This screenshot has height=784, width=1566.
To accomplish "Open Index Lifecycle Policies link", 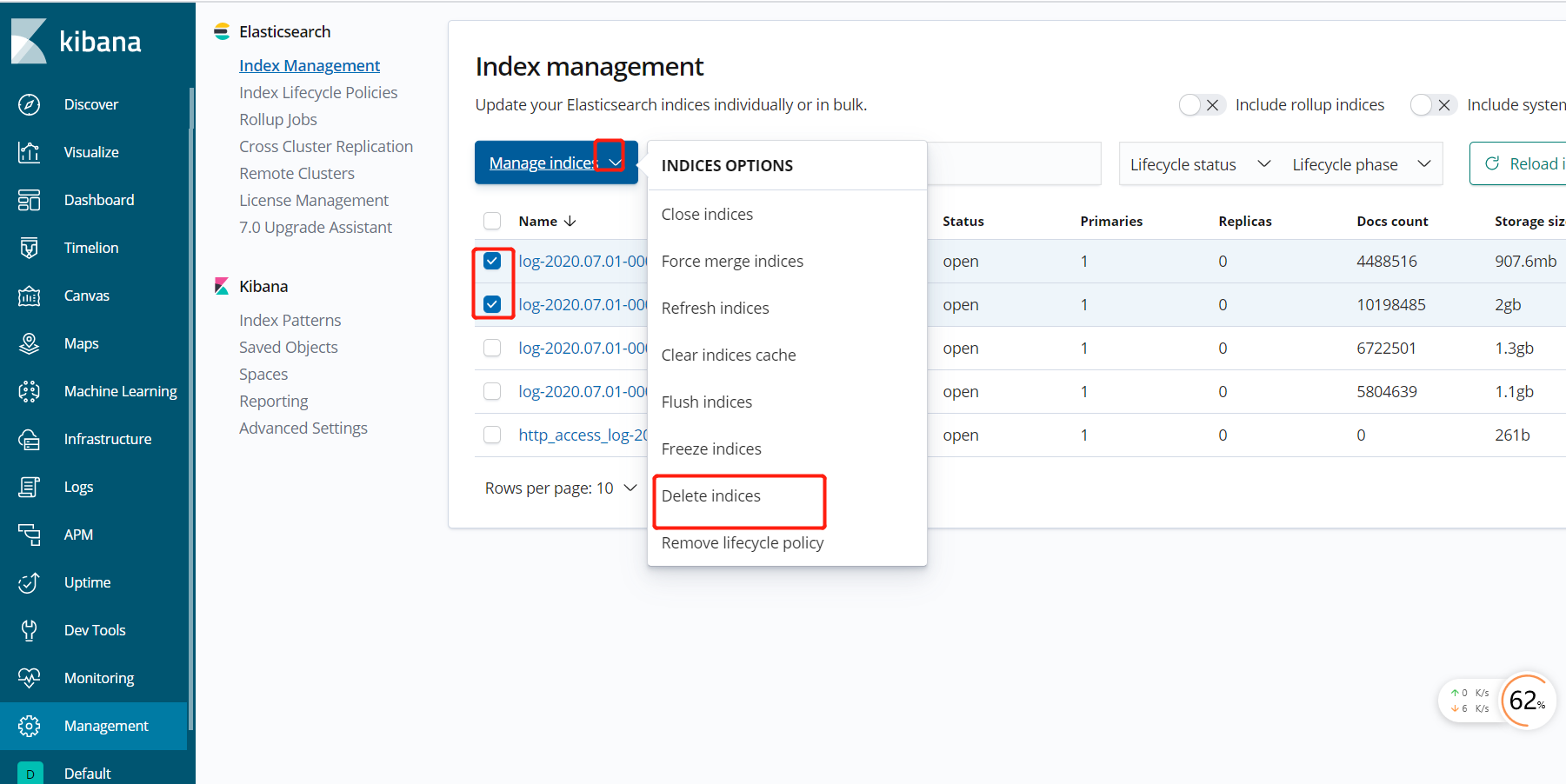I will point(318,92).
